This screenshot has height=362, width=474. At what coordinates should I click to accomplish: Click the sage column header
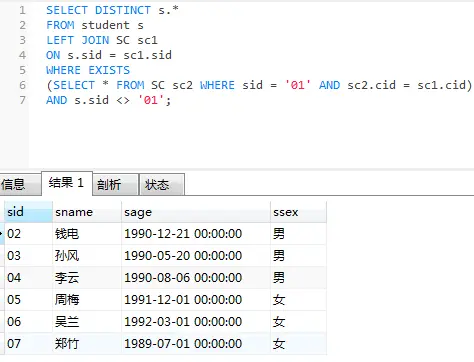pyautogui.click(x=196, y=212)
